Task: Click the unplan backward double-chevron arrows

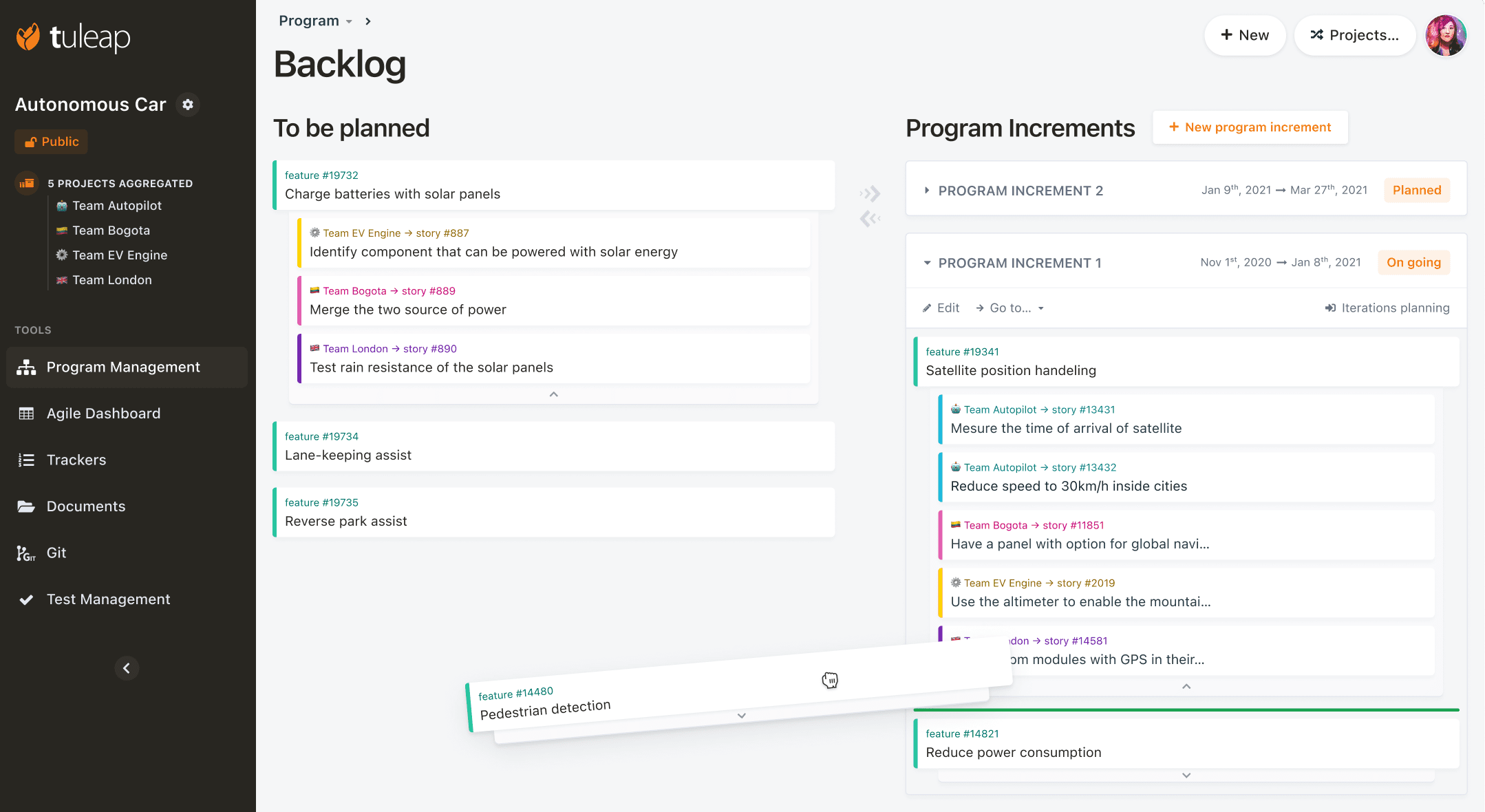Action: pyautogui.click(x=870, y=220)
